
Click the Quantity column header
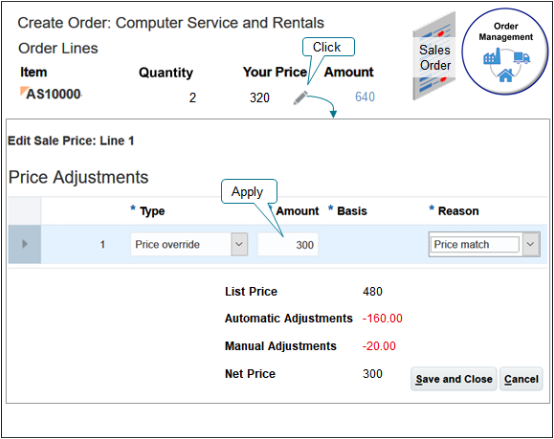(x=166, y=73)
